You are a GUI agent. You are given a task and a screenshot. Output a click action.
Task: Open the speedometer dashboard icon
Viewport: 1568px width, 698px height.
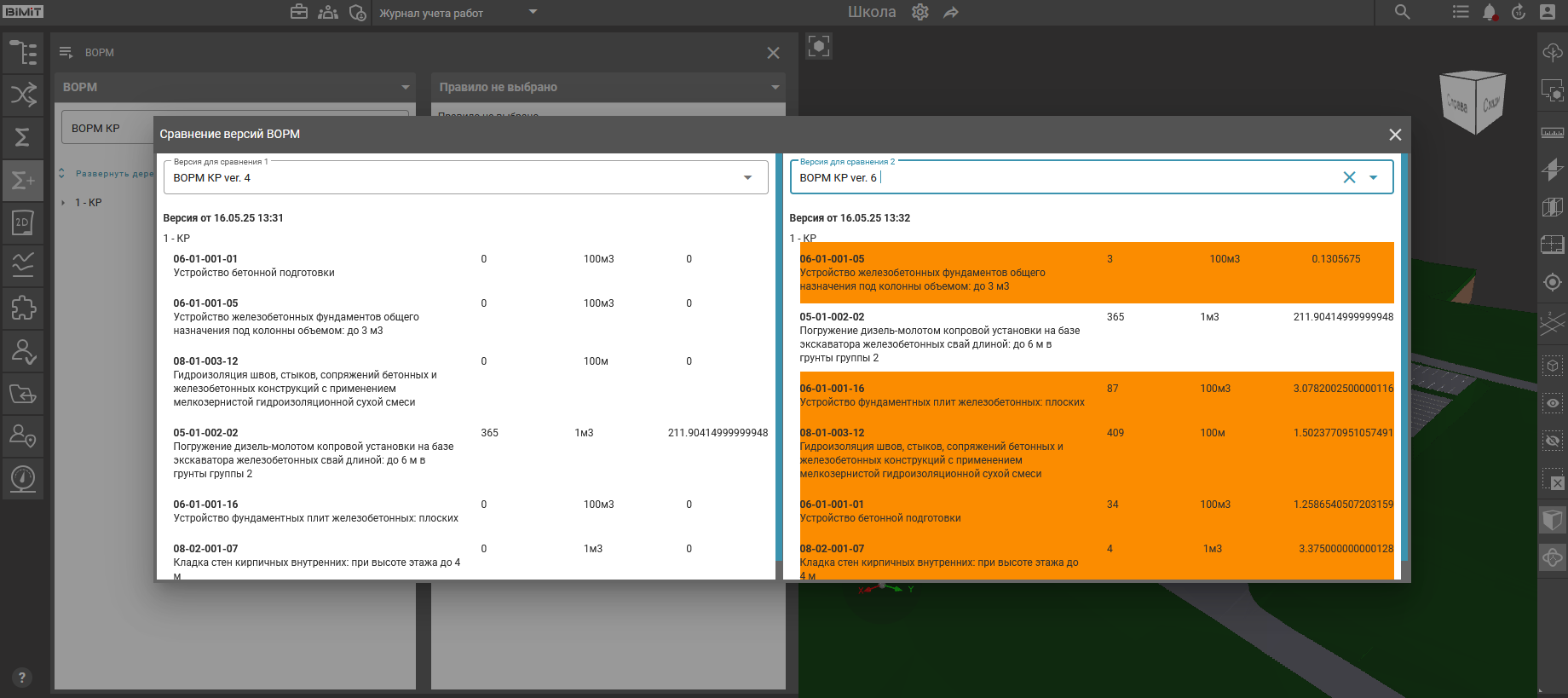[x=23, y=478]
